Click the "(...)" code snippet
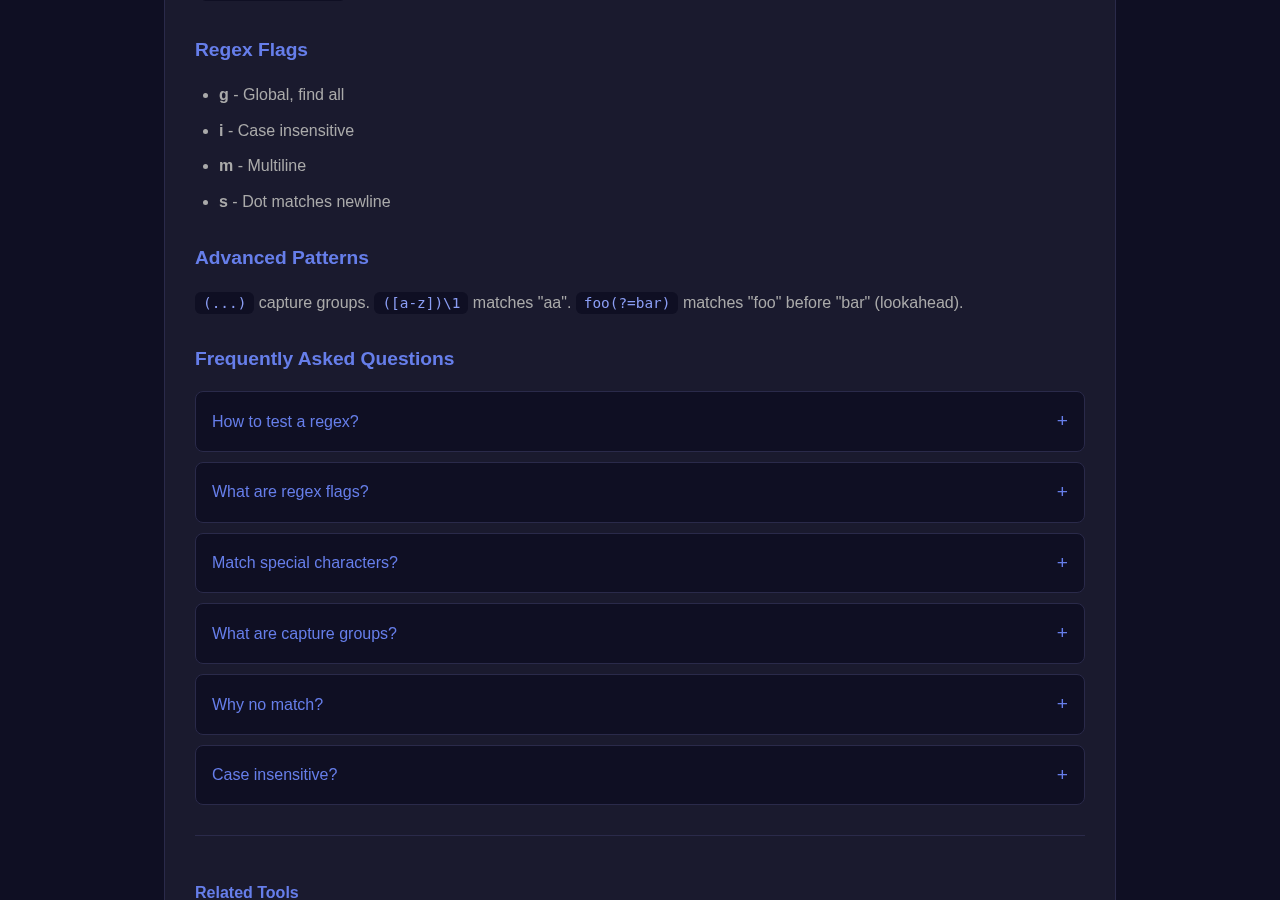This screenshot has height=900, width=1280. pyautogui.click(x=224, y=303)
